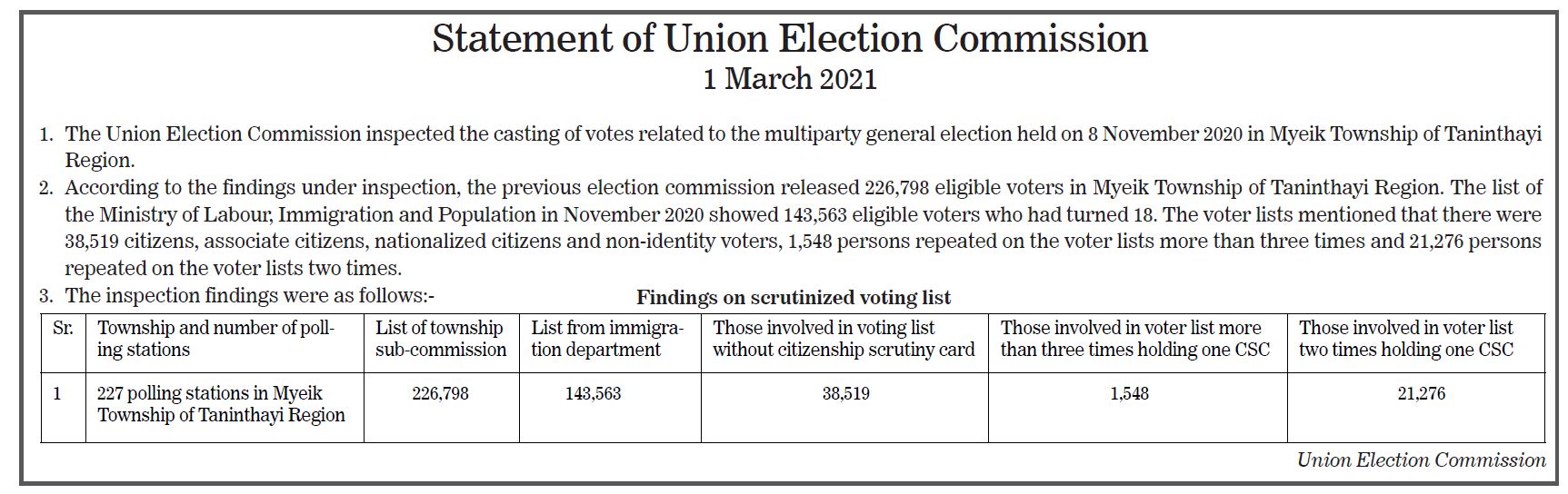Click the "more than three times" column header
The width and height of the screenshot is (1568, 494).
pyautogui.click(x=1134, y=339)
